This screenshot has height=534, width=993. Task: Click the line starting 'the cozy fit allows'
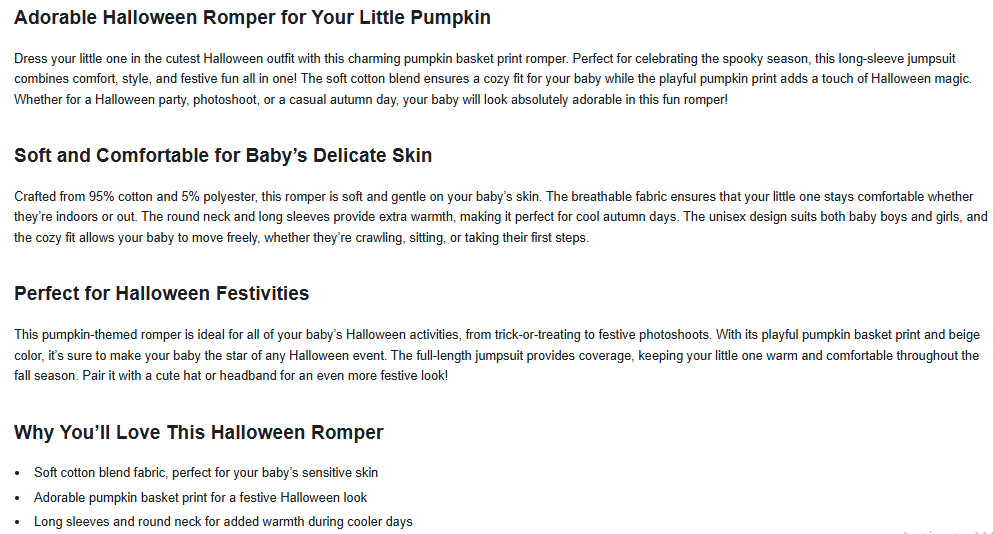click(x=301, y=238)
